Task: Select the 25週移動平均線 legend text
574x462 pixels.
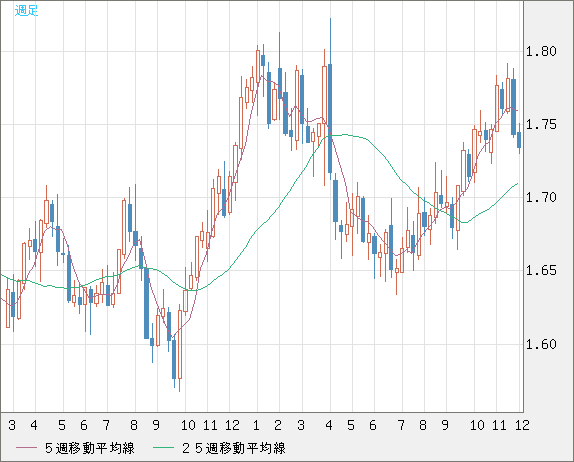Action: click(x=234, y=448)
